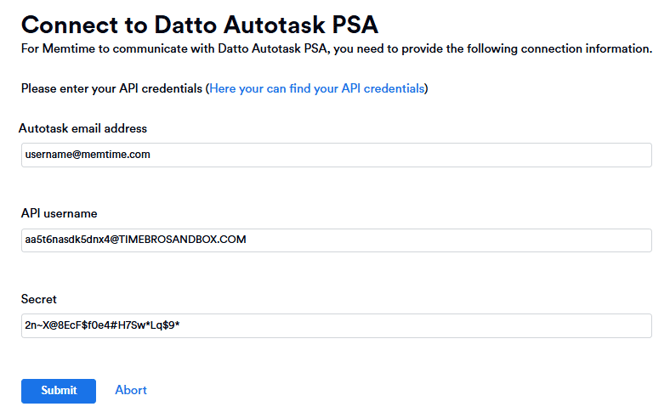Click the 'Autotask email address' label
This screenshot has width=670, height=418.
point(83,128)
